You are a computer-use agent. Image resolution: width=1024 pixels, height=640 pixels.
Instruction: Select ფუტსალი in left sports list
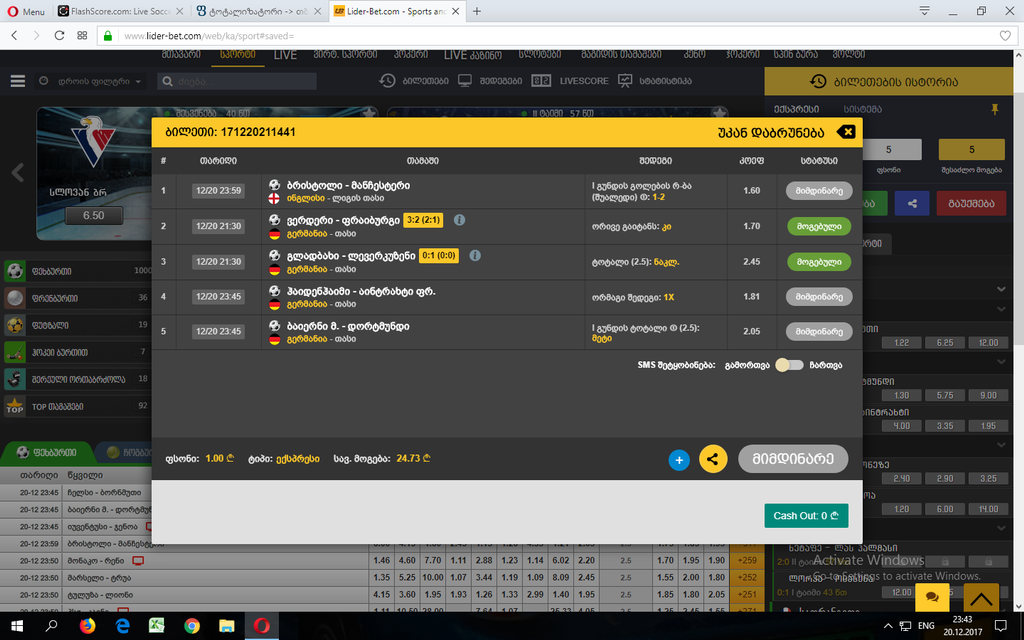click(x=77, y=325)
